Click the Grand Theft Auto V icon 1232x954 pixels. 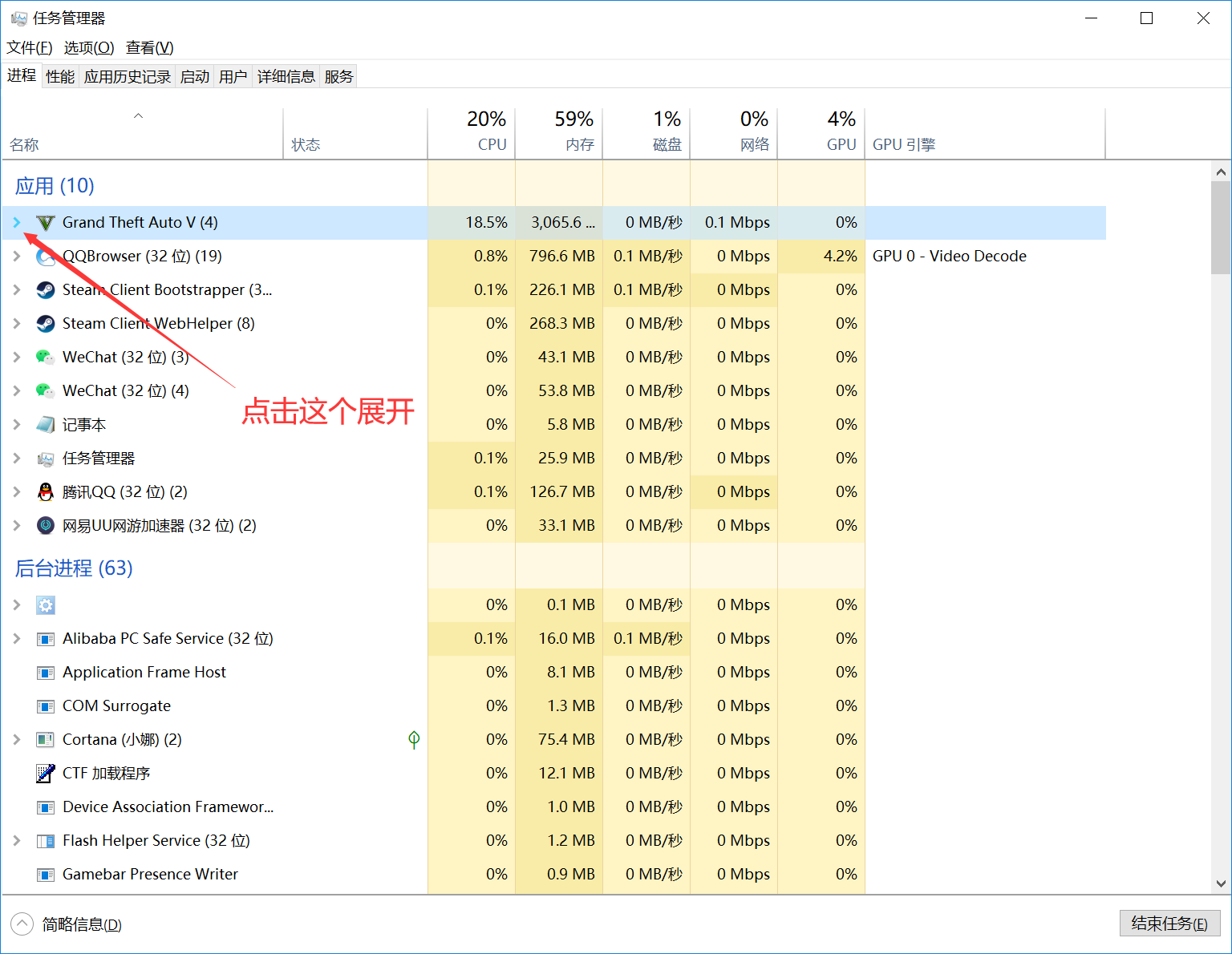[x=46, y=223]
